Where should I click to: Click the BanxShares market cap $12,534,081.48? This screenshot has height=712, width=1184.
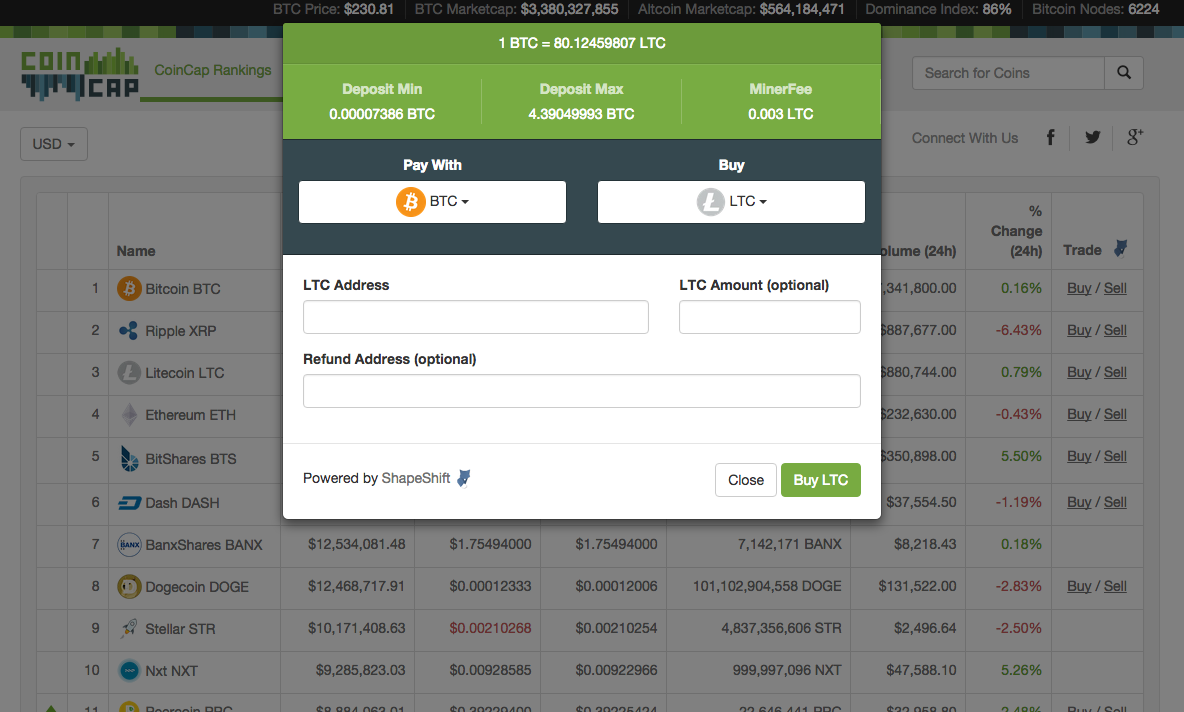coord(356,544)
